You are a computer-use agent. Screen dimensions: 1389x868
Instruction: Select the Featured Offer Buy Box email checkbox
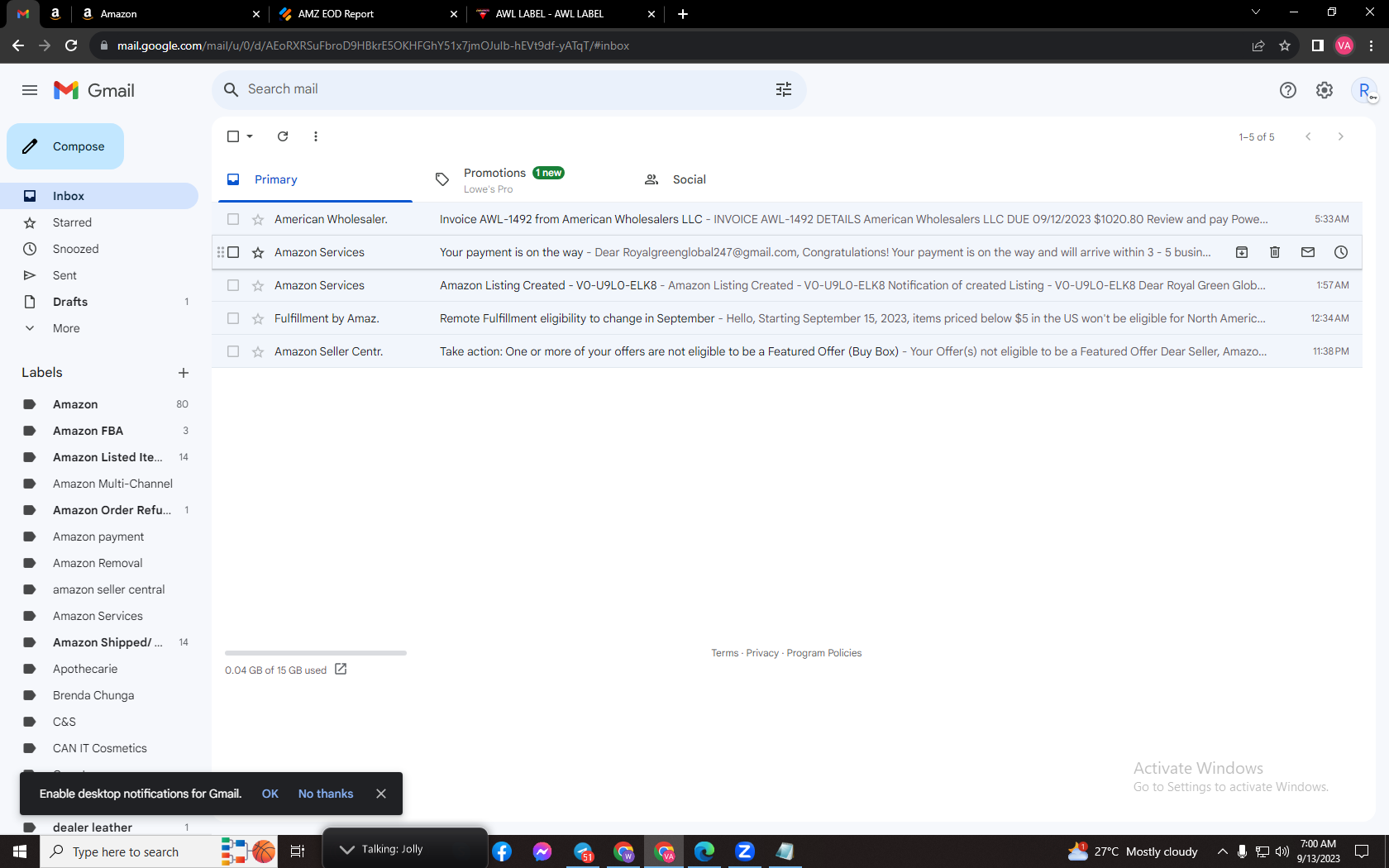233,351
